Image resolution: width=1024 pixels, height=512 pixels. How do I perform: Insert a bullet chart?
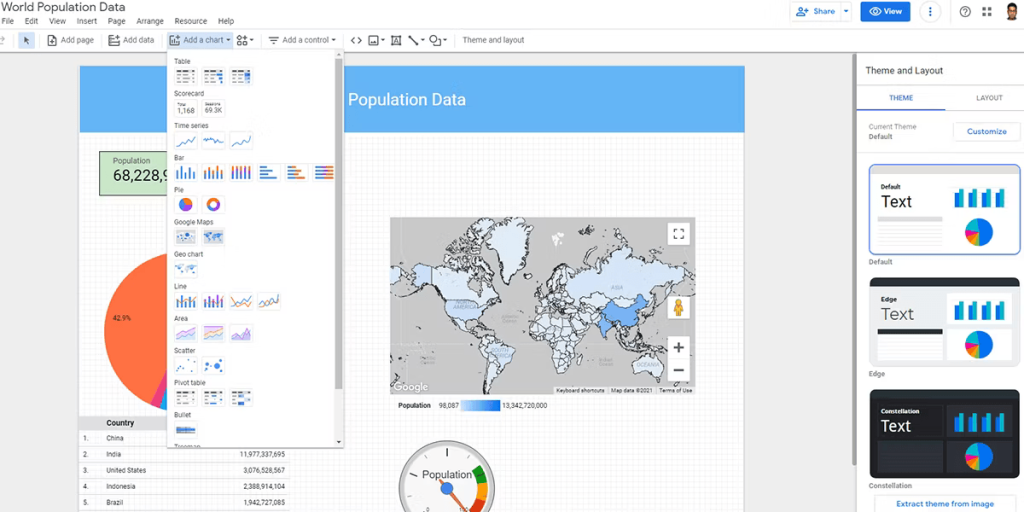coord(185,430)
